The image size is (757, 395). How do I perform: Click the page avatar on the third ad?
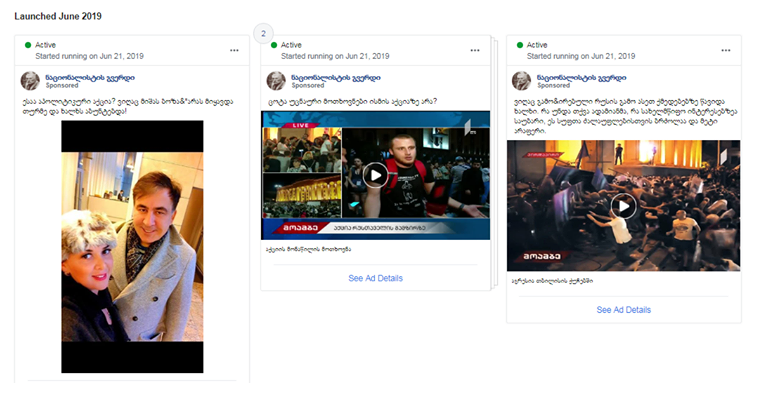tap(521, 81)
